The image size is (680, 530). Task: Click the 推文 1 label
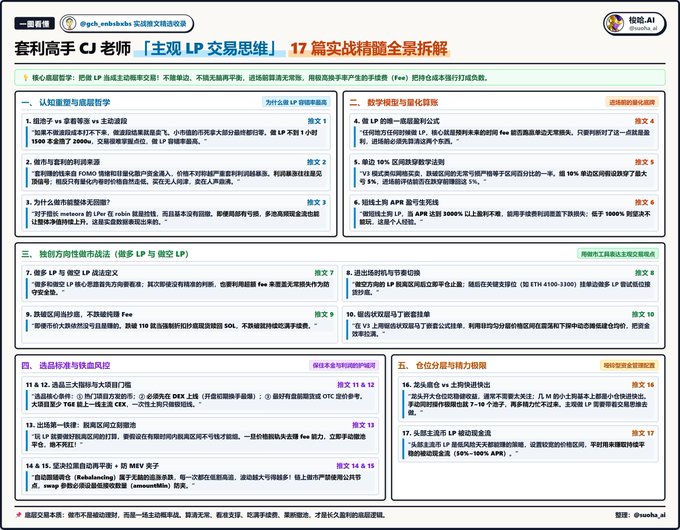coord(317,121)
